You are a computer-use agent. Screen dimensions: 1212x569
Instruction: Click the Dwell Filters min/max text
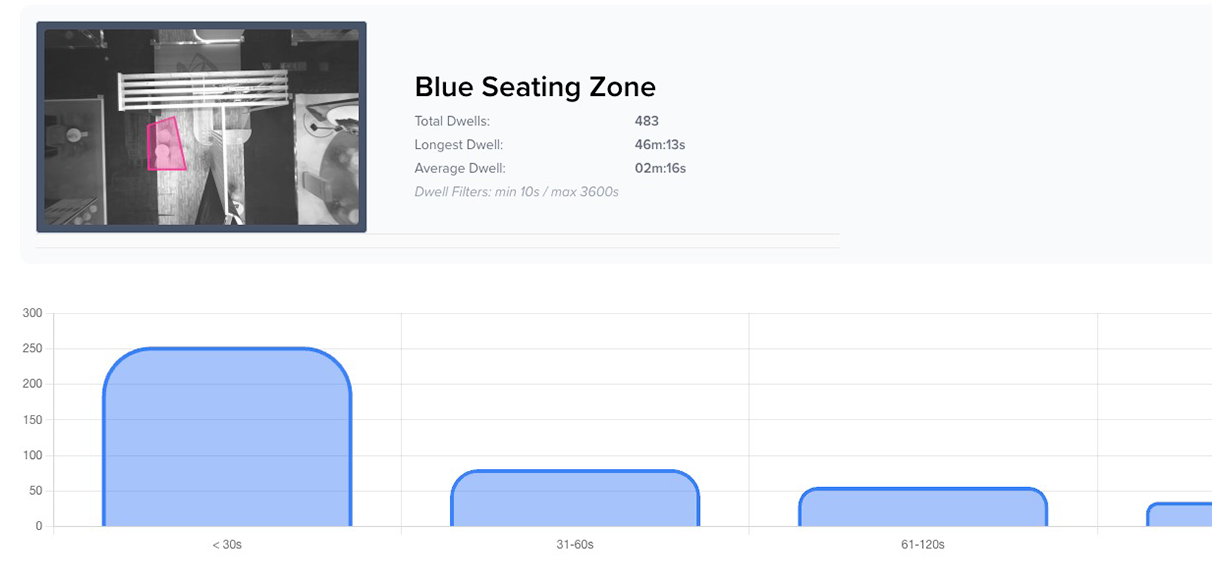516,191
